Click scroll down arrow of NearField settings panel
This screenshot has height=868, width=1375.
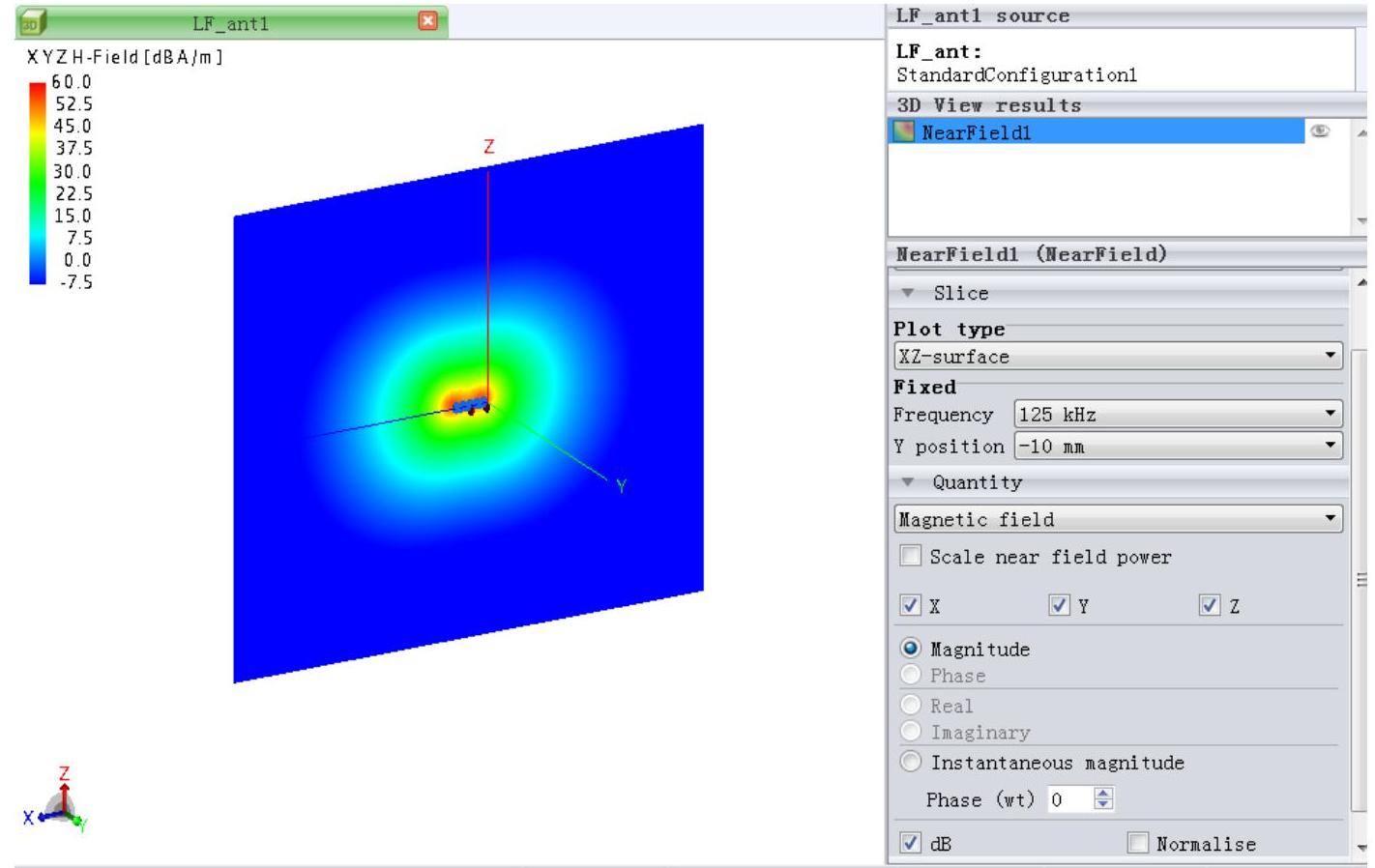point(1361,848)
